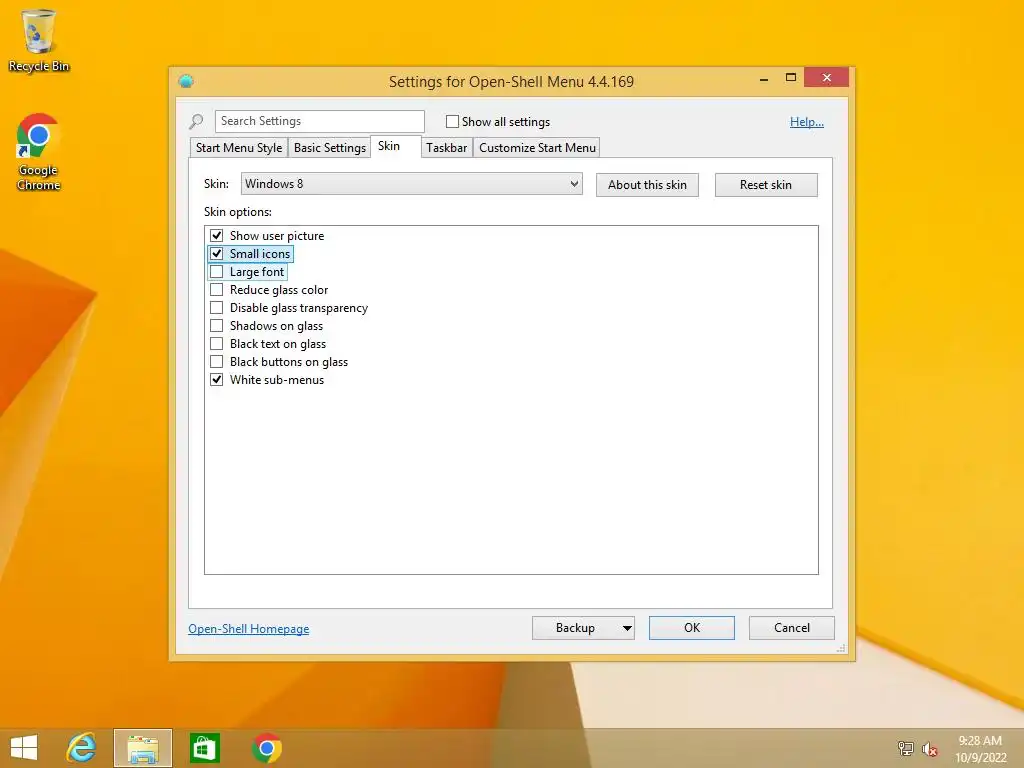This screenshot has height=768, width=1024.
Task: Open the Customize Start Menu tab
Action: (537, 148)
